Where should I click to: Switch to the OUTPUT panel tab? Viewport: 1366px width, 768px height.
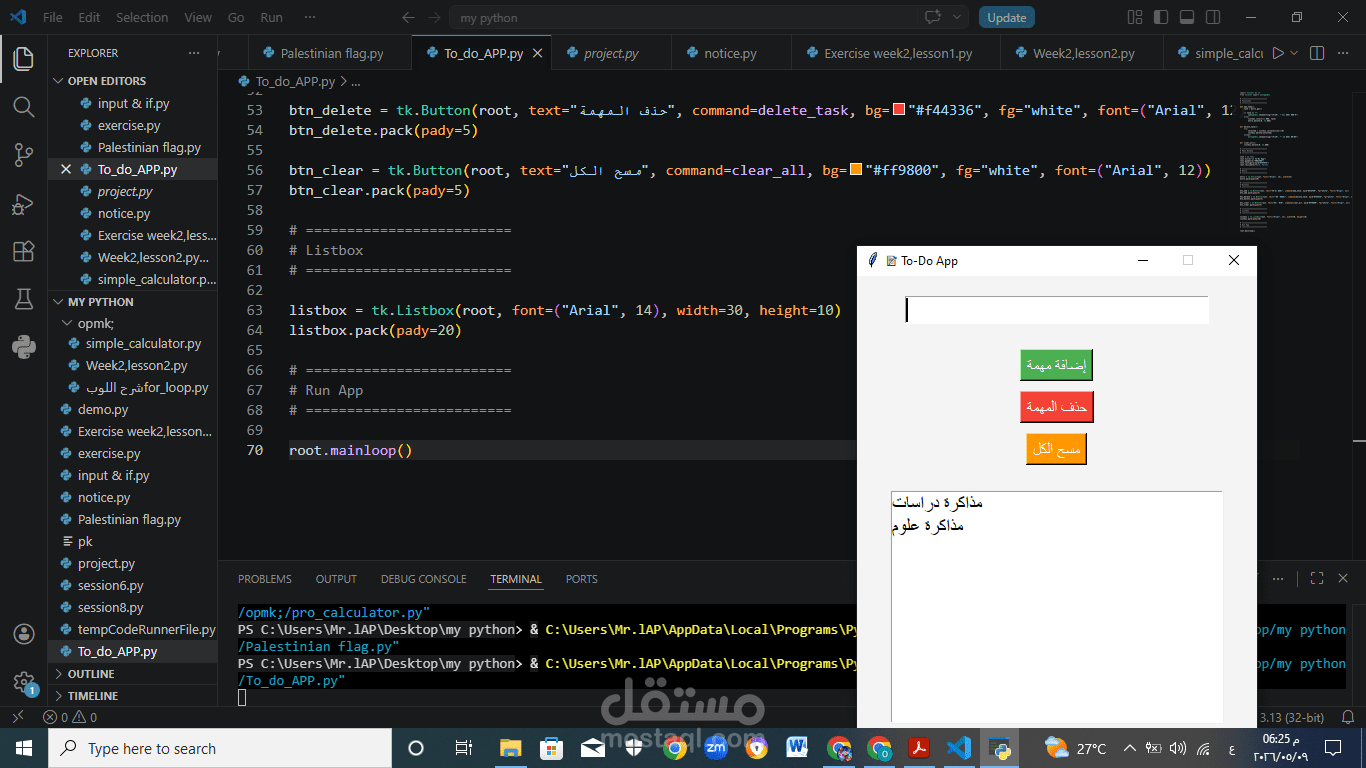(336, 579)
